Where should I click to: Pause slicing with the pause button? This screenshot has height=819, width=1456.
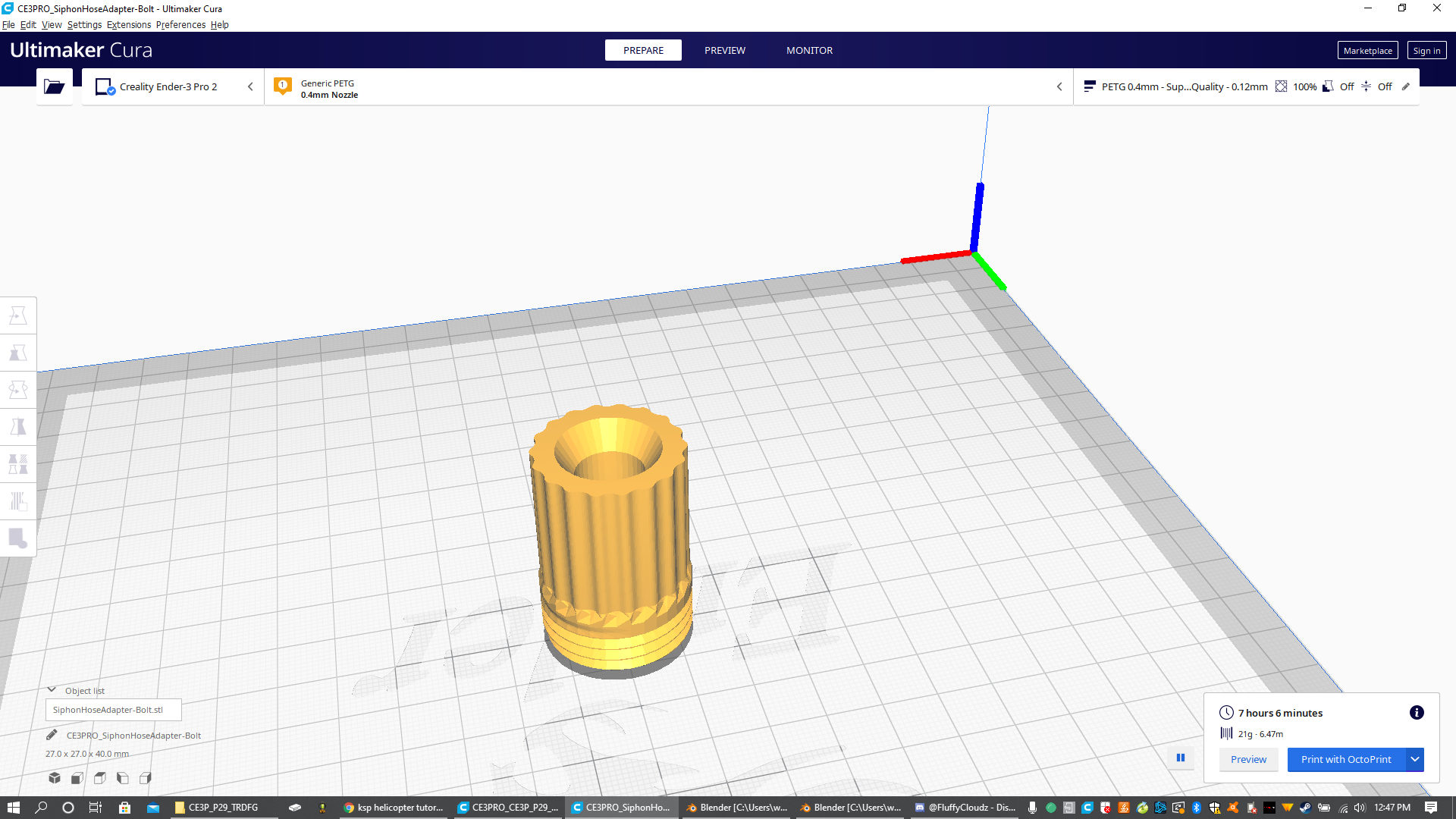[x=1181, y=758]
